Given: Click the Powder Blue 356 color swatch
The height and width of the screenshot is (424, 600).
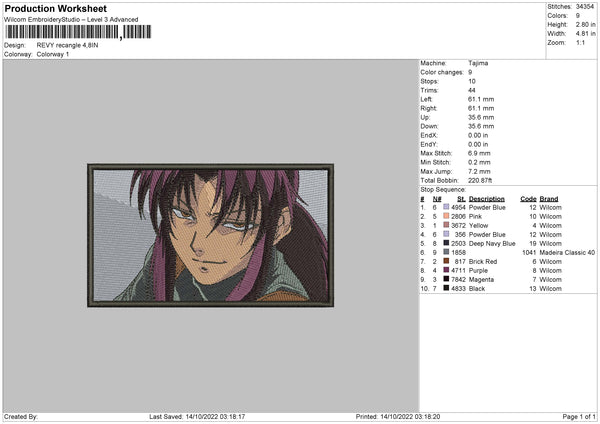Looking at the screenshot, I should tap(446, 234).
